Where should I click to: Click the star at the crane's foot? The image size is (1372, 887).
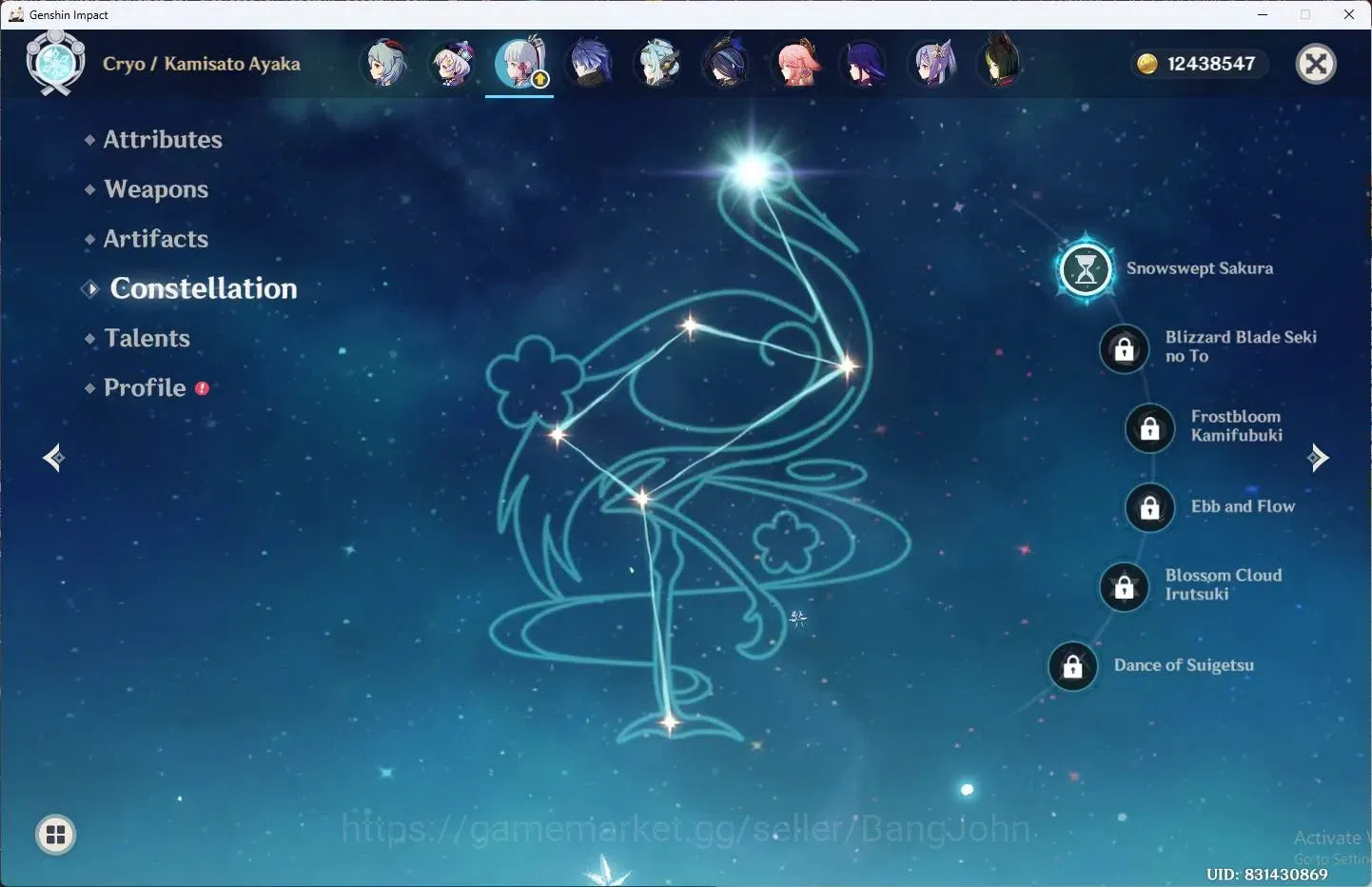click(x=670, y=723)
